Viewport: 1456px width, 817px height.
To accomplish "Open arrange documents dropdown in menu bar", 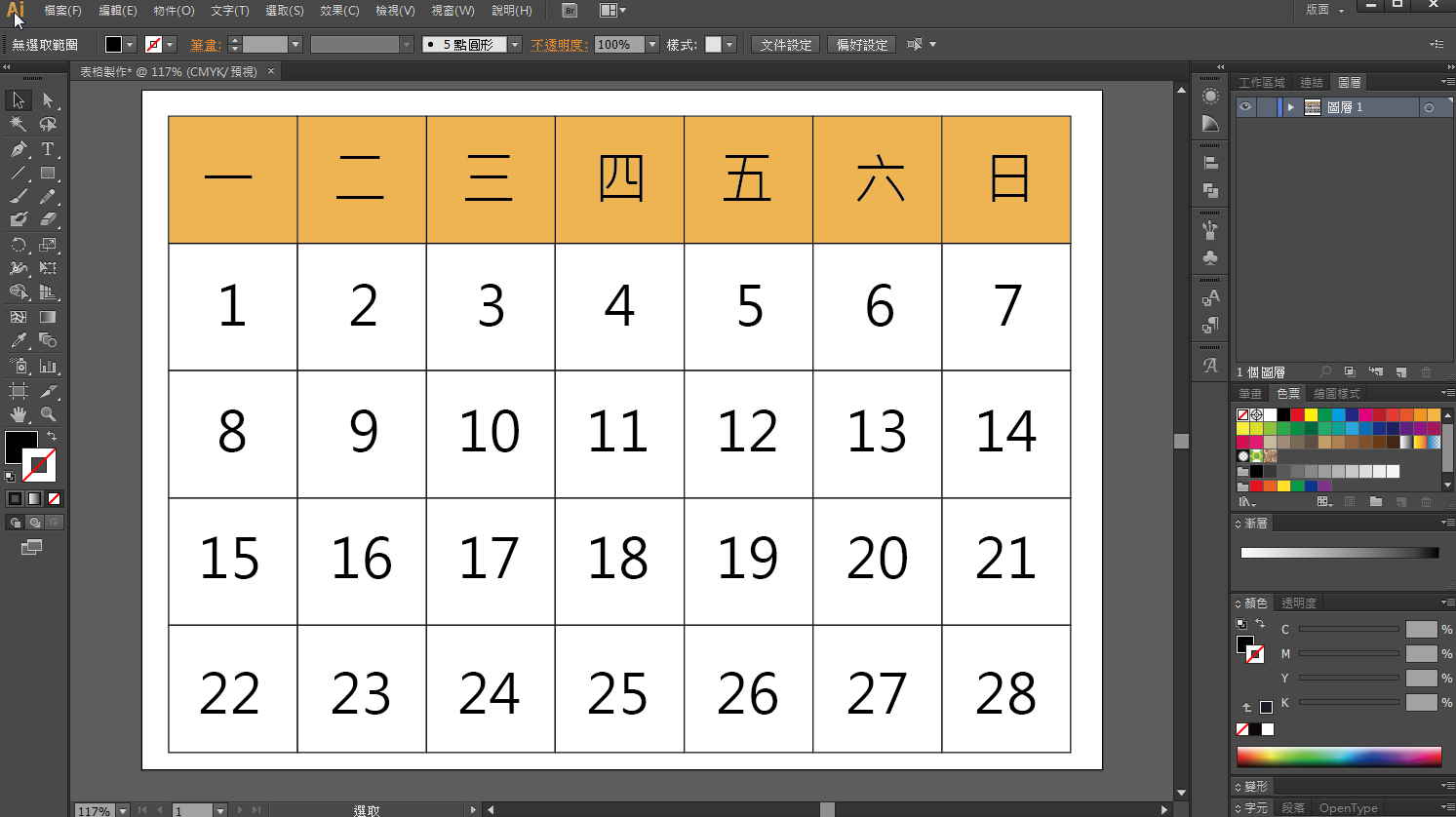I will pyautogui.click(x=612, y=11).
